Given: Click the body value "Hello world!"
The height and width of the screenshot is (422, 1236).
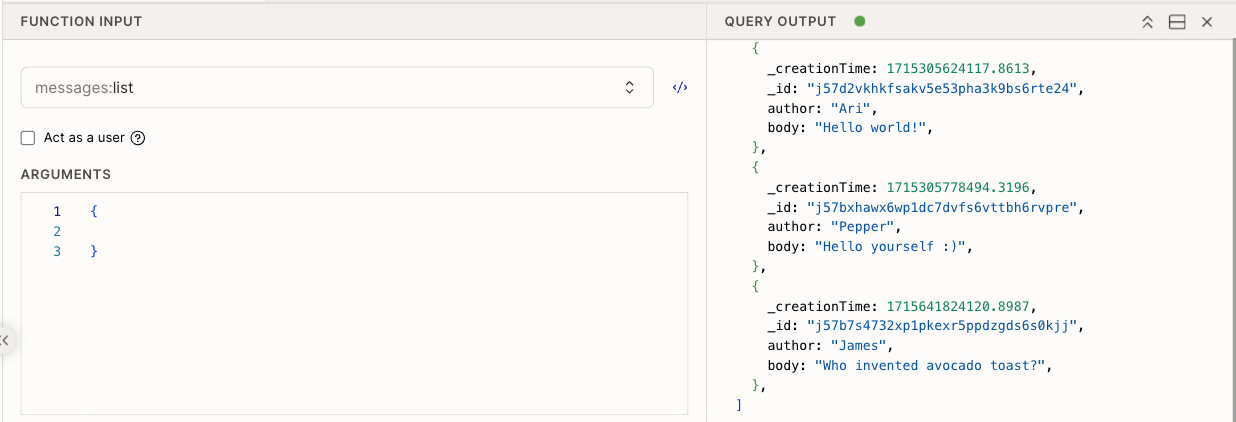Looking at the screenshot, I should (872, 128).
